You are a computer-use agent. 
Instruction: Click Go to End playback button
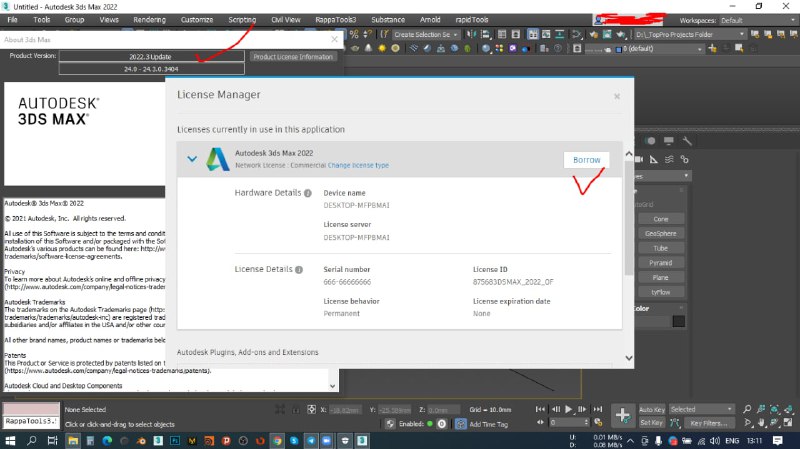[x=597, y=409]
